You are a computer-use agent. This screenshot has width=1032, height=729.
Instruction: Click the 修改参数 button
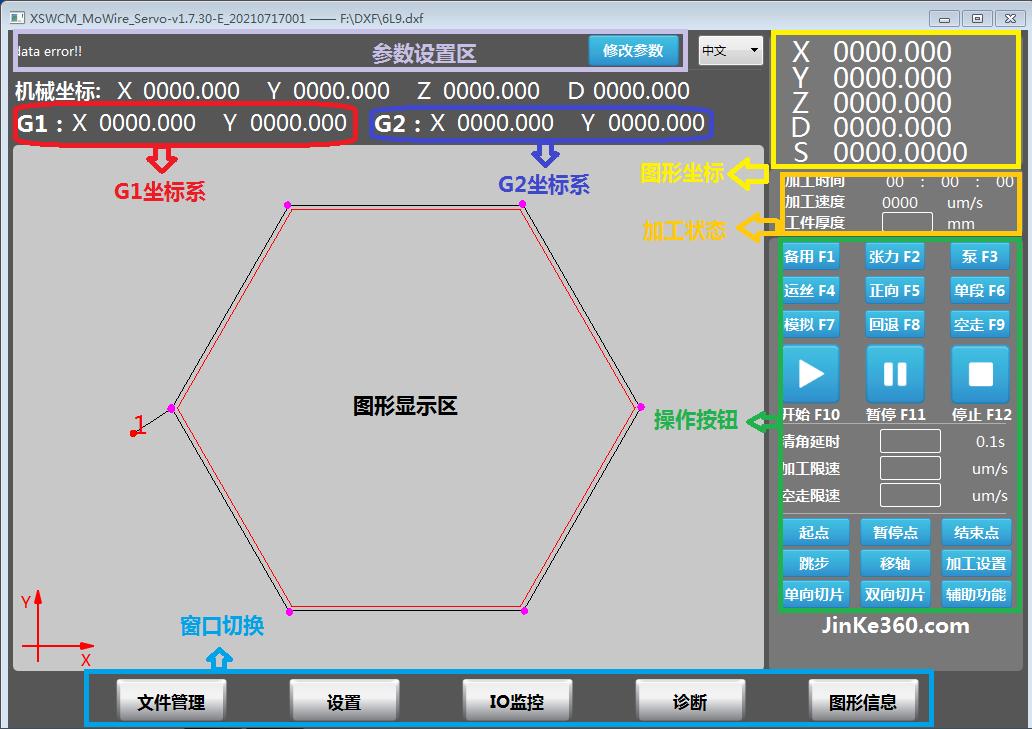[x=633, y=50]
